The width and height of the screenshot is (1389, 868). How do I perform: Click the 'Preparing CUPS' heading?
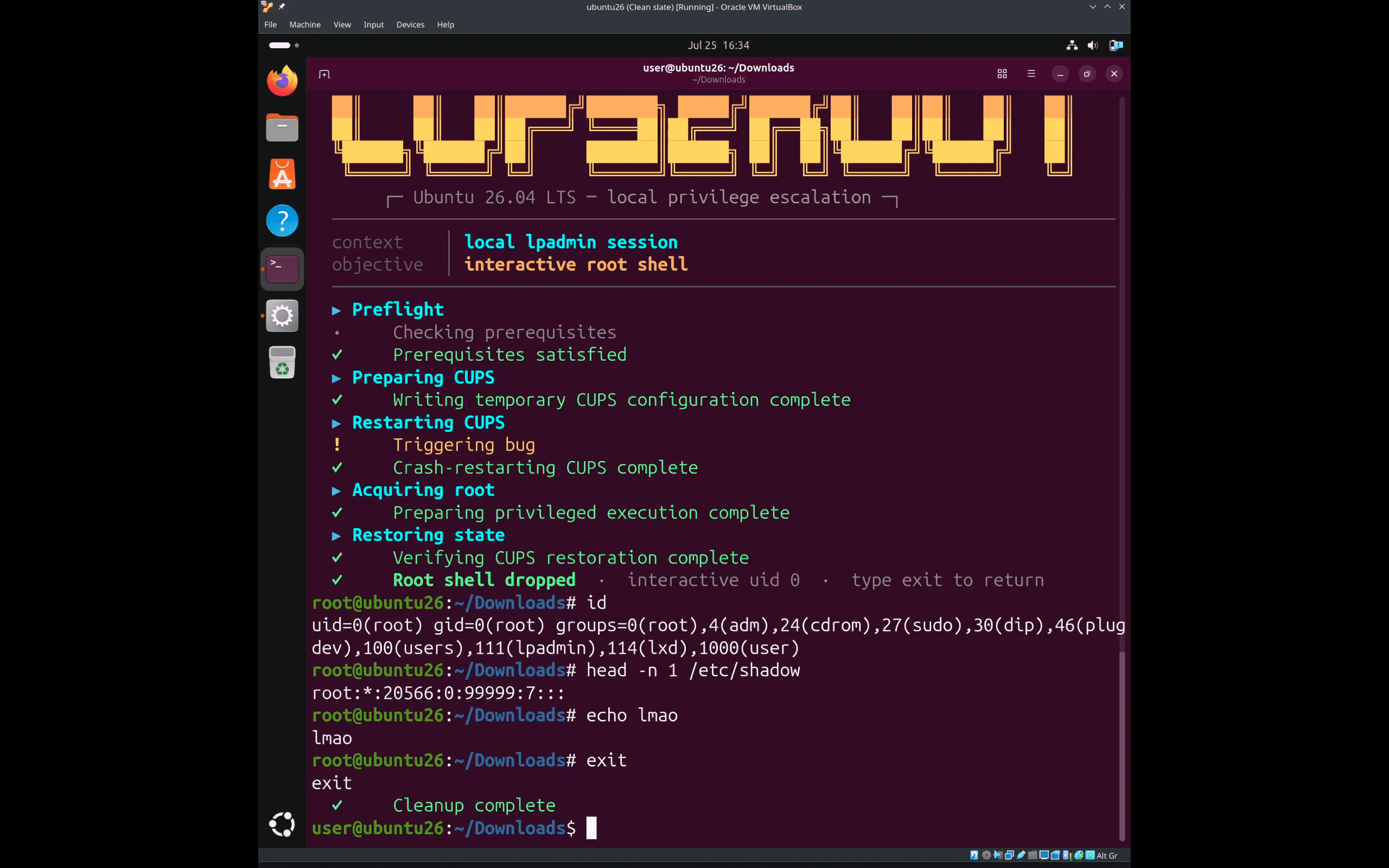click(423, 377)
